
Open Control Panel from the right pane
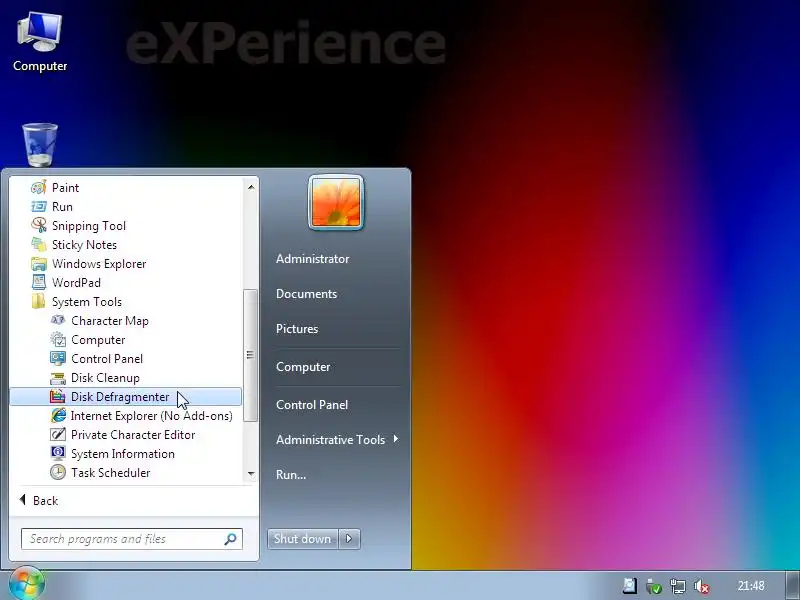tap(312, 405)
